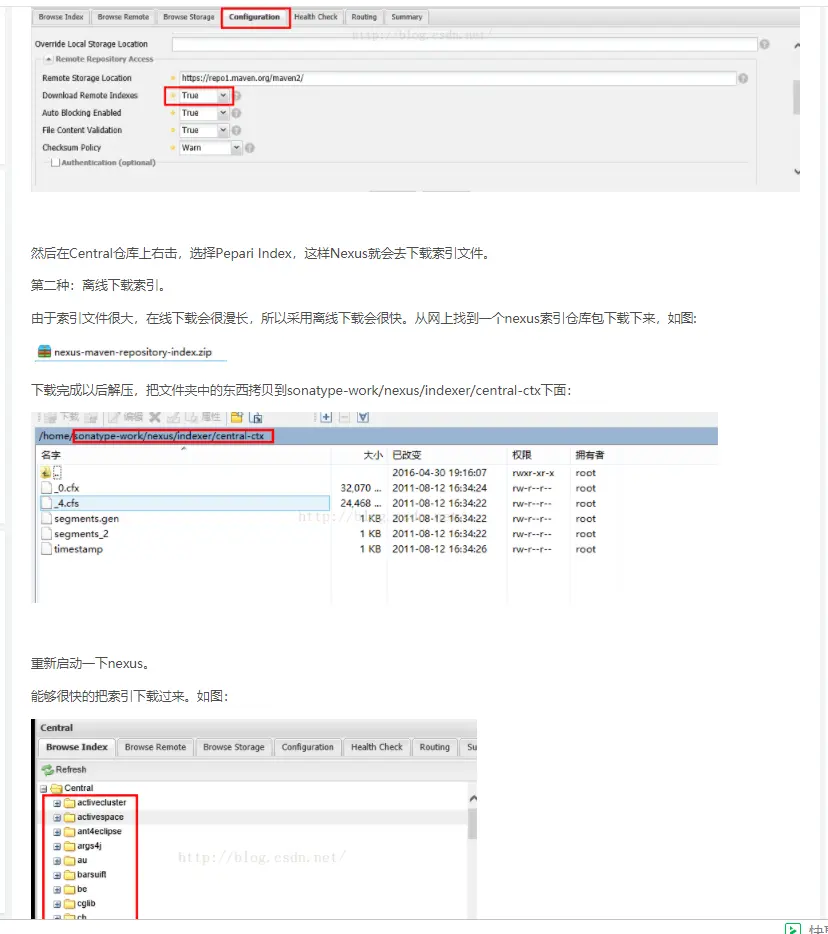Click the plus select icon in file manager toolbar

326,417
